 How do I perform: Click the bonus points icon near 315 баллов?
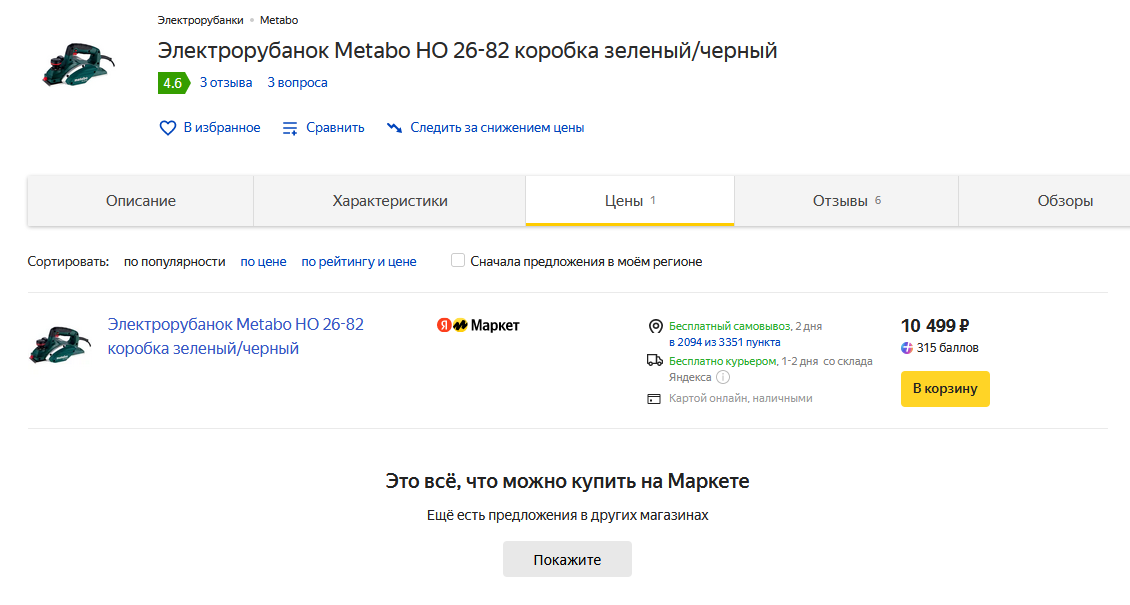(x=907, y=348)
